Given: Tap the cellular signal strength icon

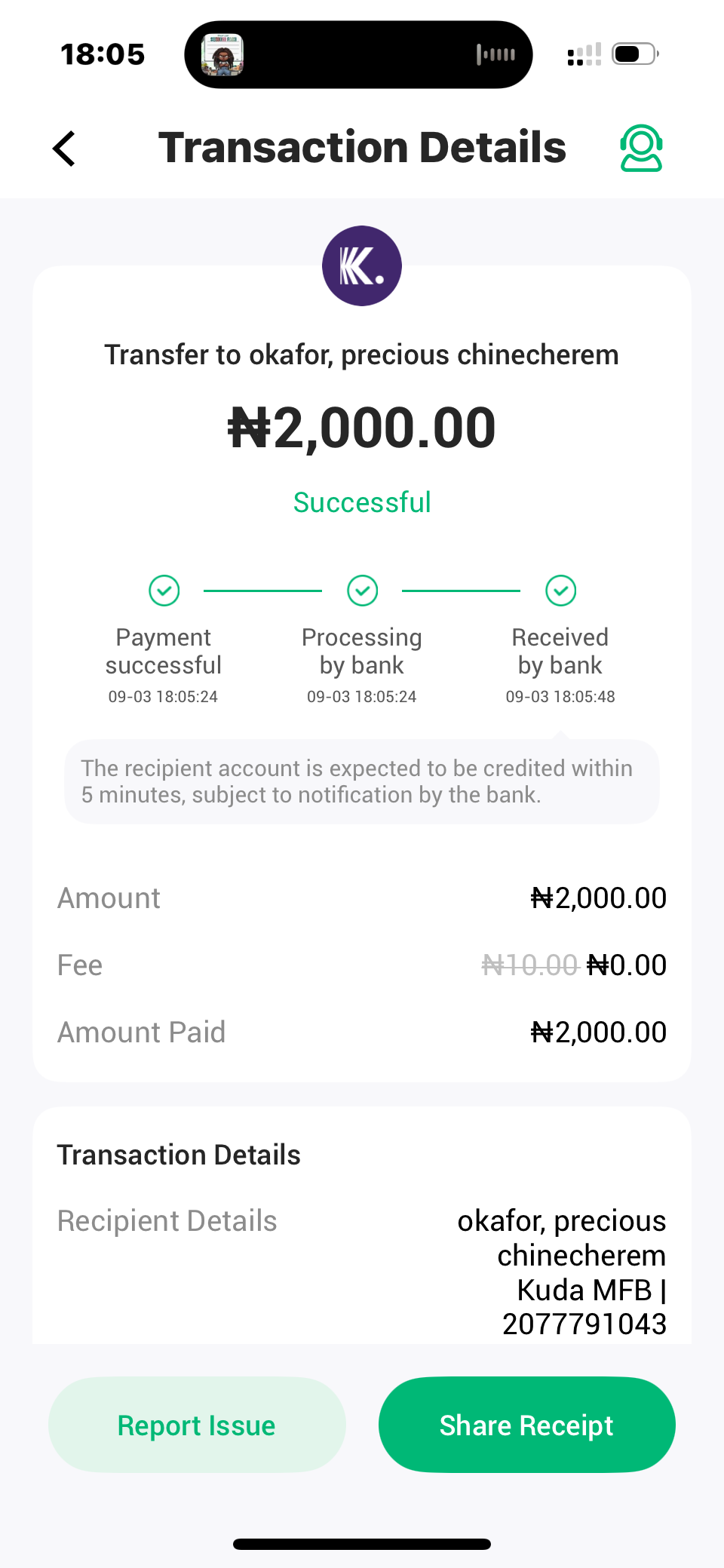Looking at the screenshot, I should pos(584,54).
